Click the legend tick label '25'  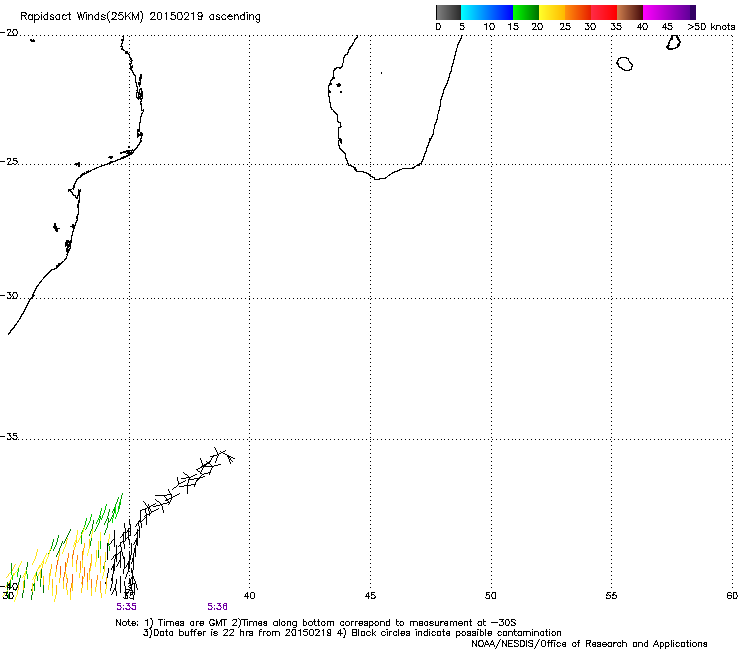coord(565,27)
